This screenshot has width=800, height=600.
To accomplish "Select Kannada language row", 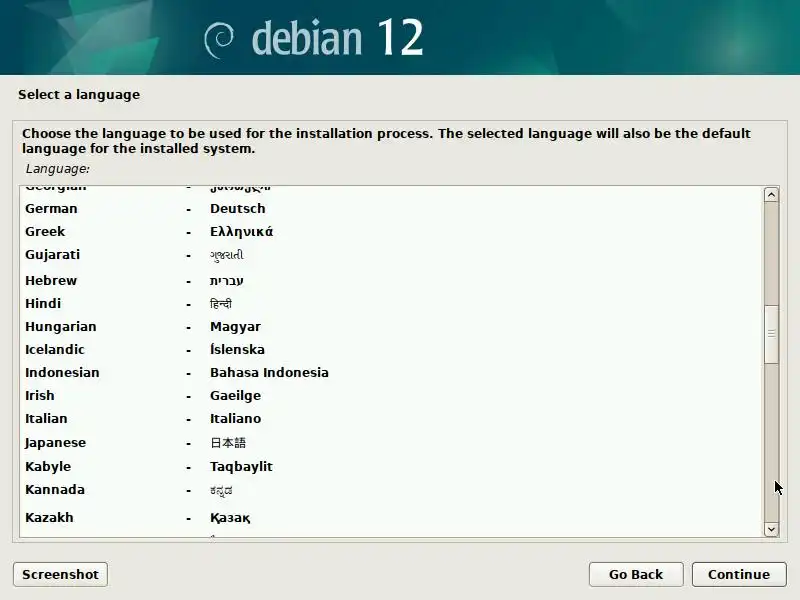I will [392, 490].
